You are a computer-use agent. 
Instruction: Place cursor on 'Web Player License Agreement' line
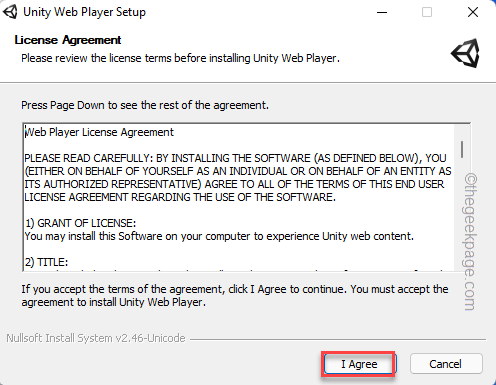99,132
